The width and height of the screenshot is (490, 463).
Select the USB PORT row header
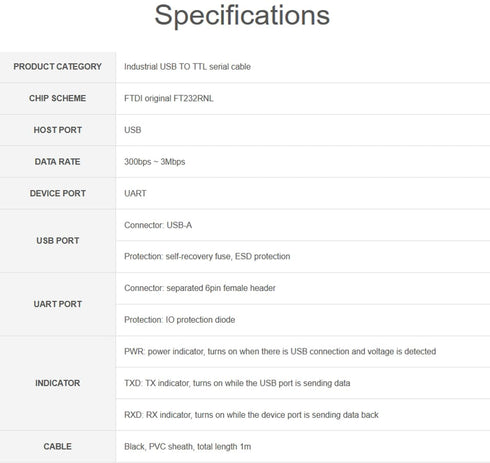tap(58, 241)
